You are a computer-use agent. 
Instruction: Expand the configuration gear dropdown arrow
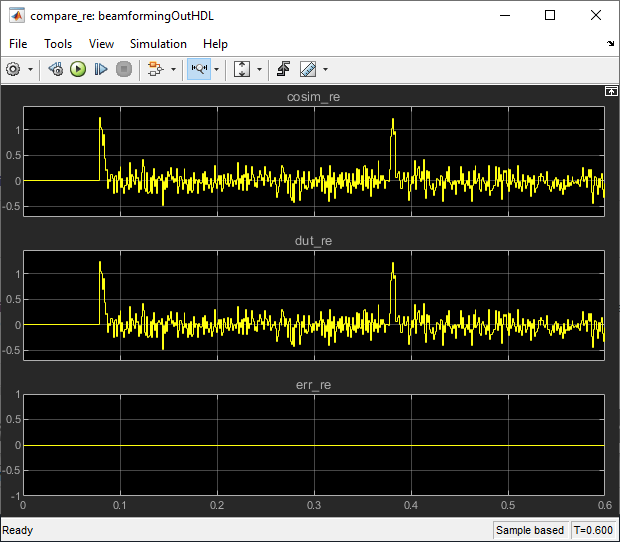click(x=30, y=69)
